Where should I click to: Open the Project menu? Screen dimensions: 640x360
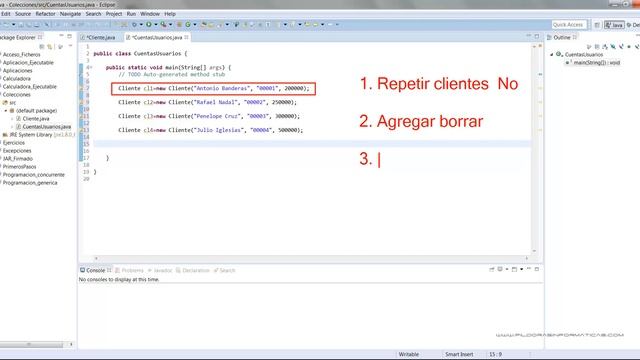click(x=113, y=14)
